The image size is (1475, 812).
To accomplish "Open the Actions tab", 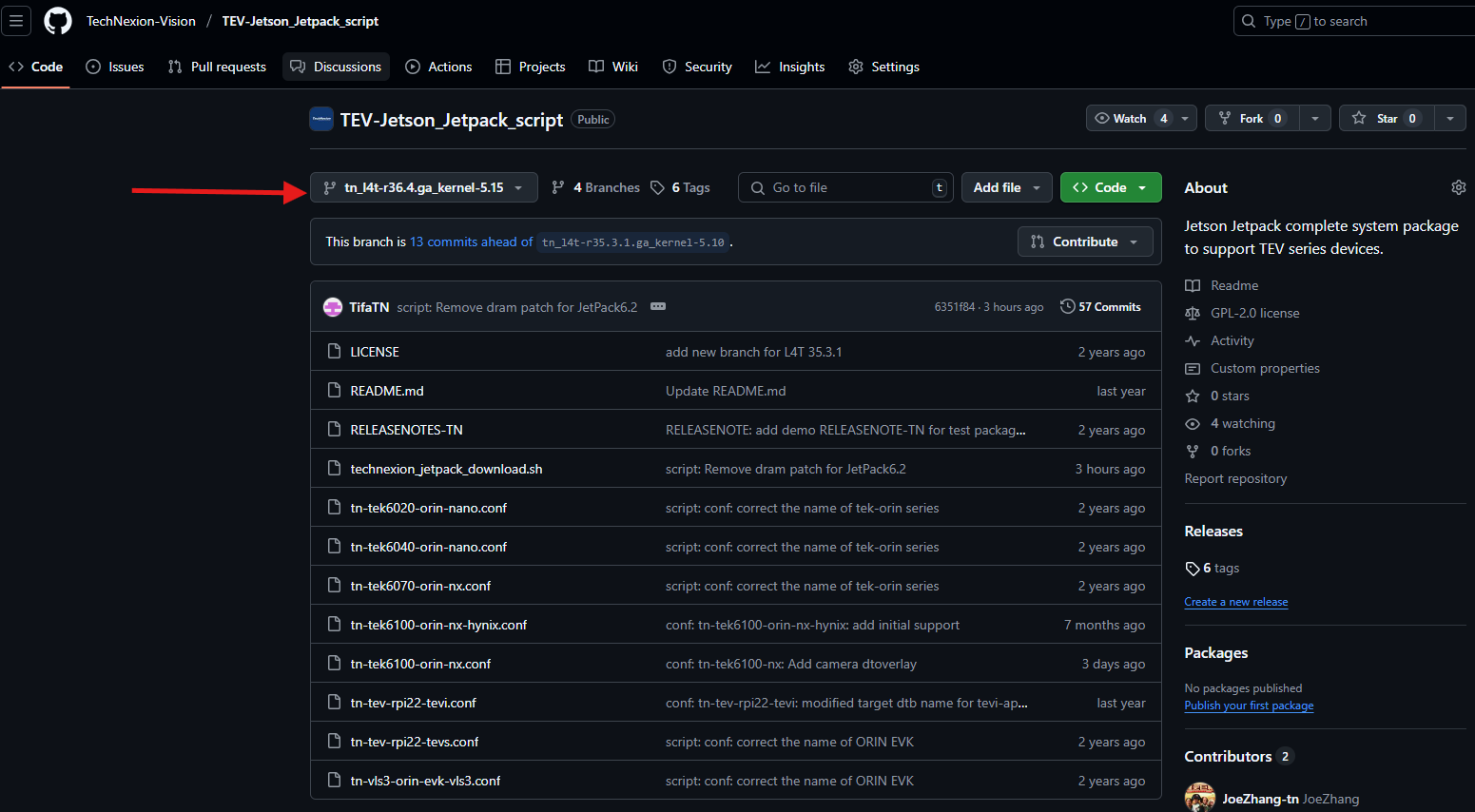I will [x=438, y=67].
